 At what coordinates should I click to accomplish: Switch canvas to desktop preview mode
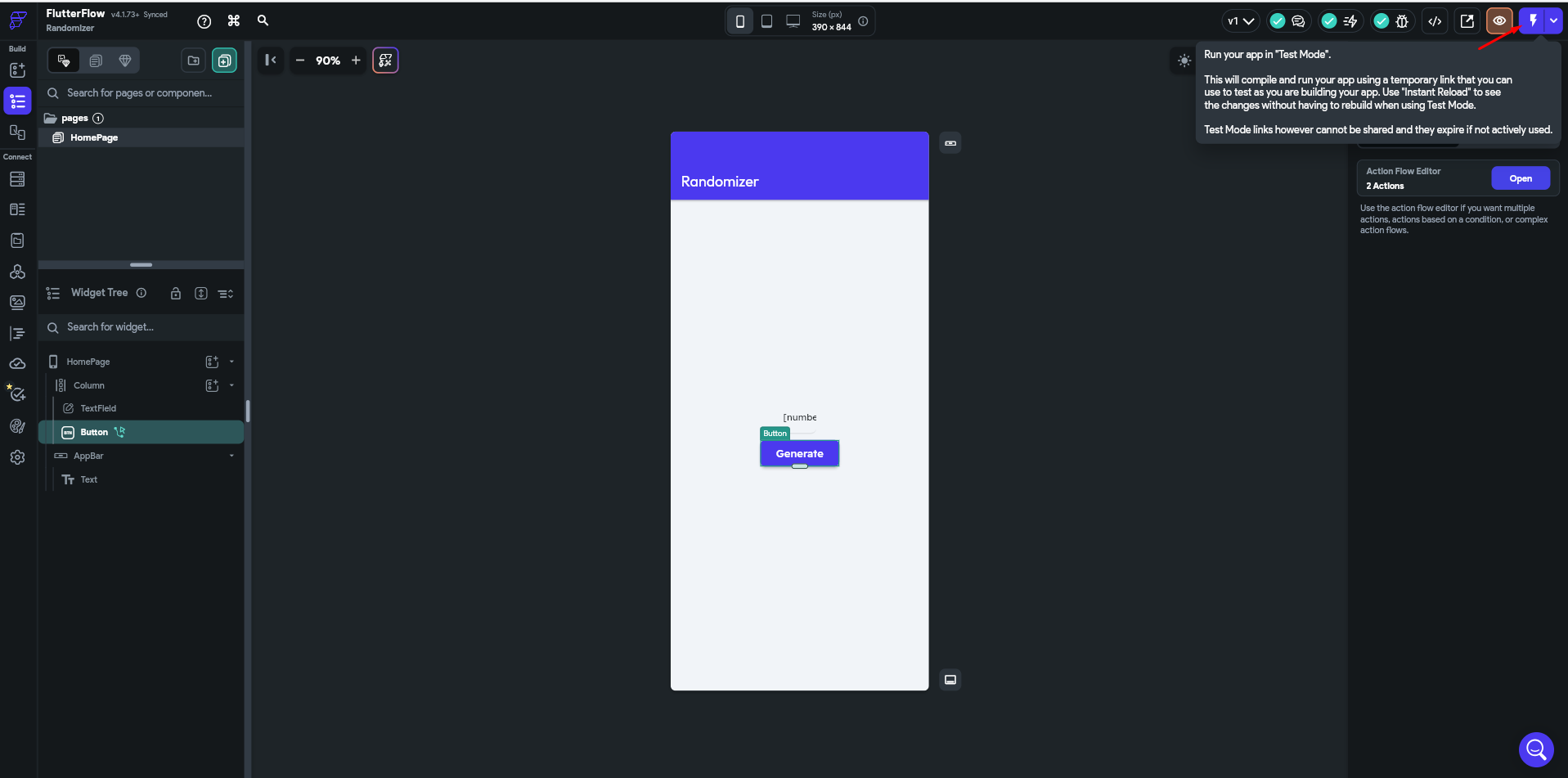pos(793,20)
